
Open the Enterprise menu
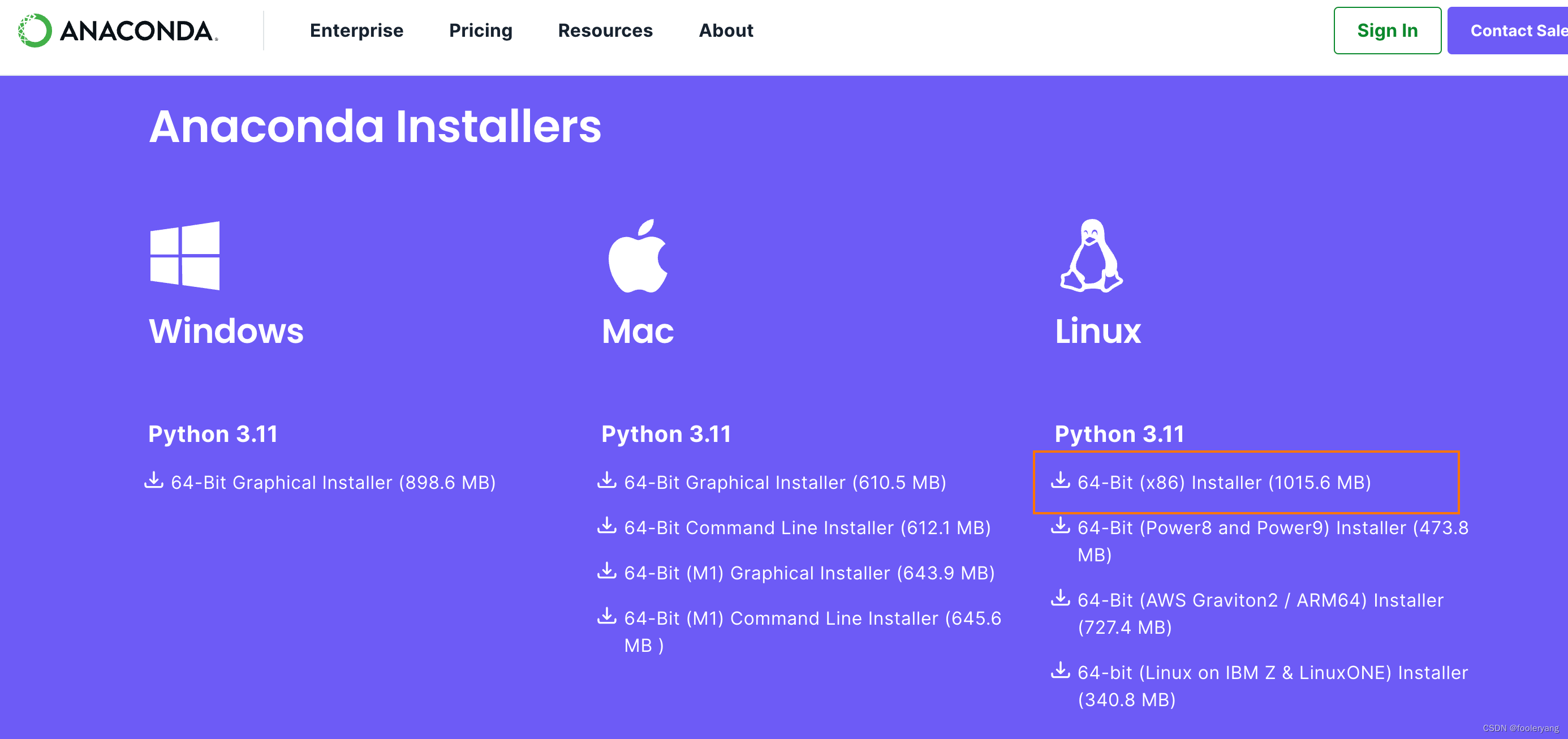[356, 31]
